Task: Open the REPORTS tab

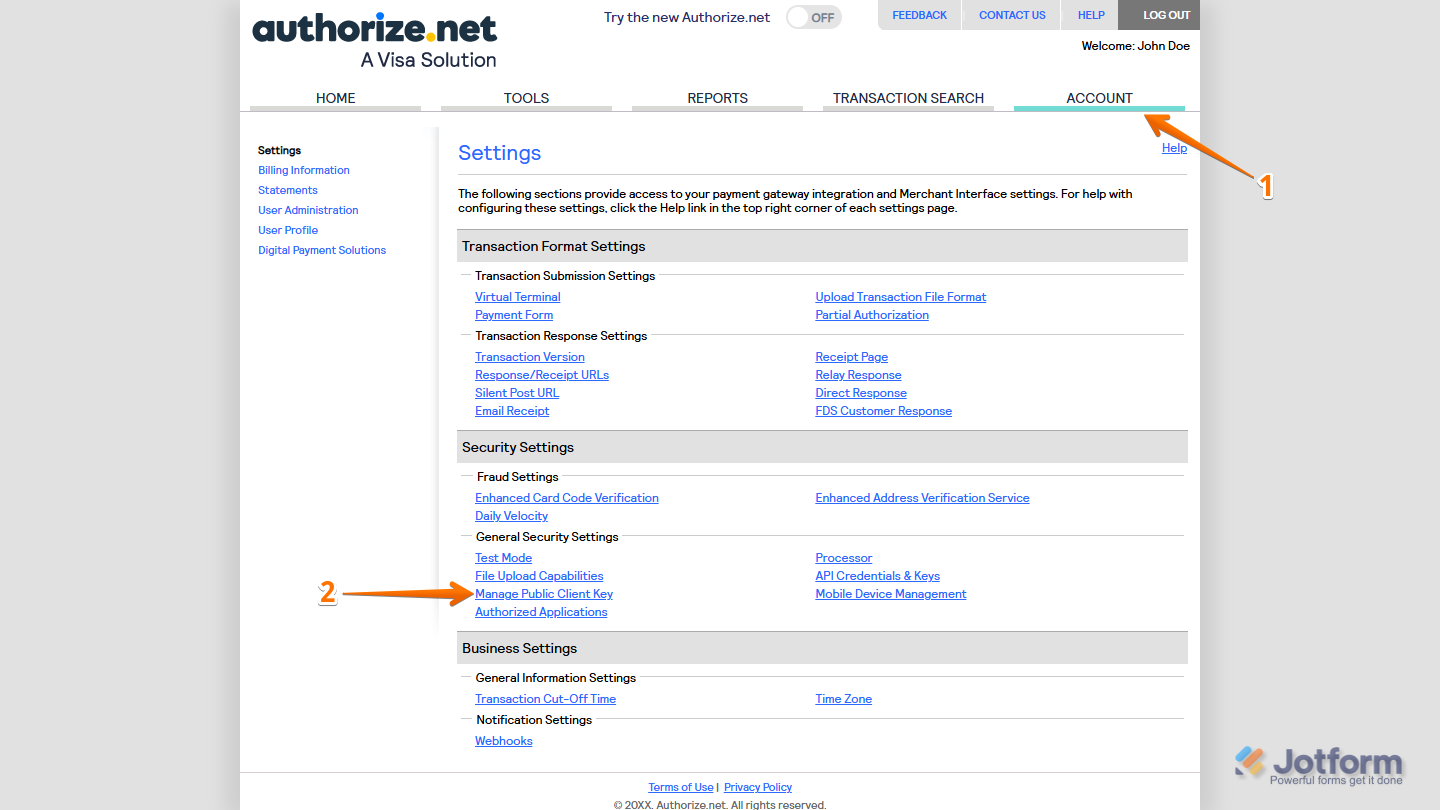Action: coord(716,97)
